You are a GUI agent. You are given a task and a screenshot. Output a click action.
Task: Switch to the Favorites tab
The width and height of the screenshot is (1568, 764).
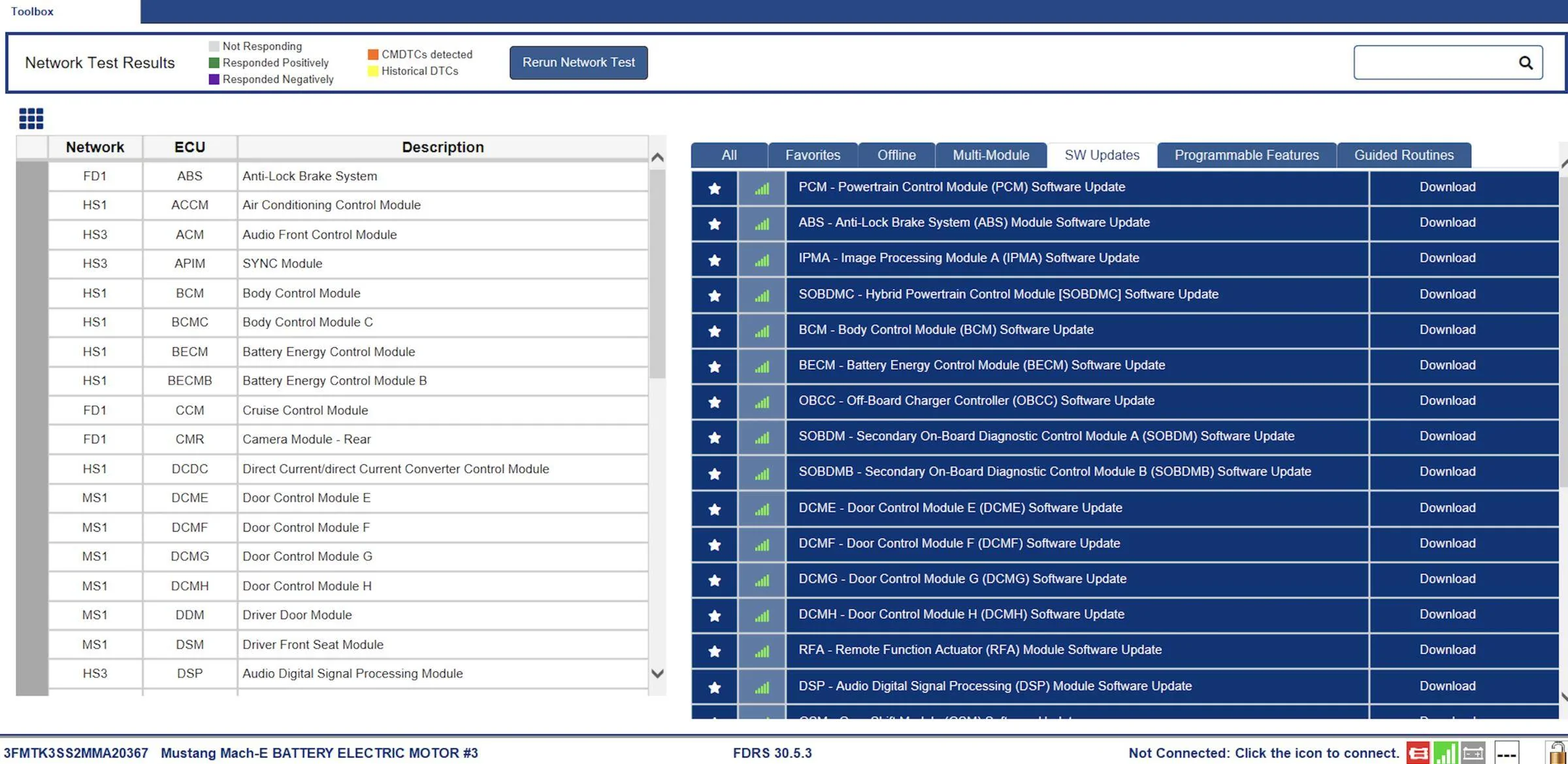(x=813, y=156)
